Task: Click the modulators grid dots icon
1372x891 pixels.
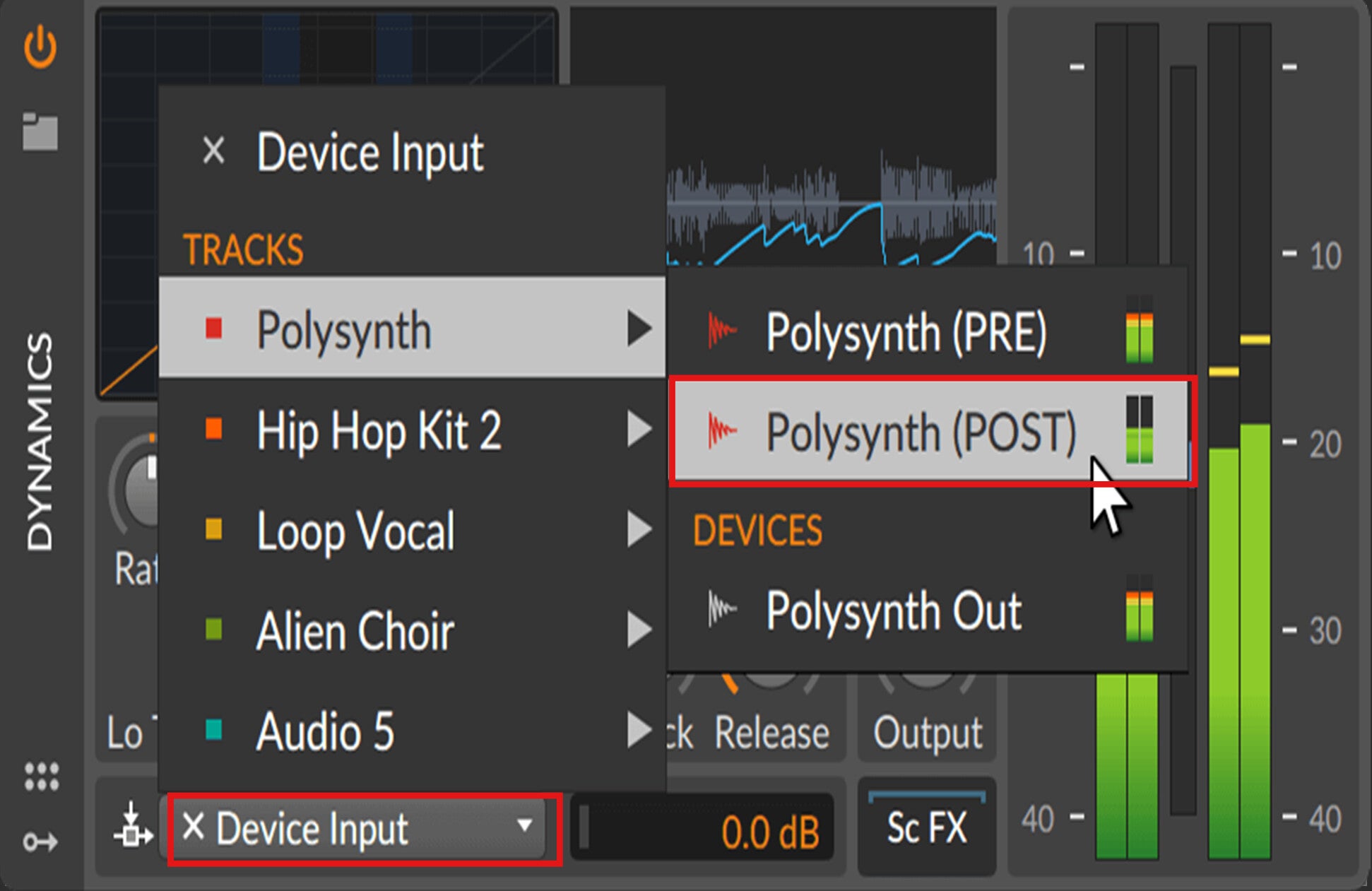Action: [42, 777]
